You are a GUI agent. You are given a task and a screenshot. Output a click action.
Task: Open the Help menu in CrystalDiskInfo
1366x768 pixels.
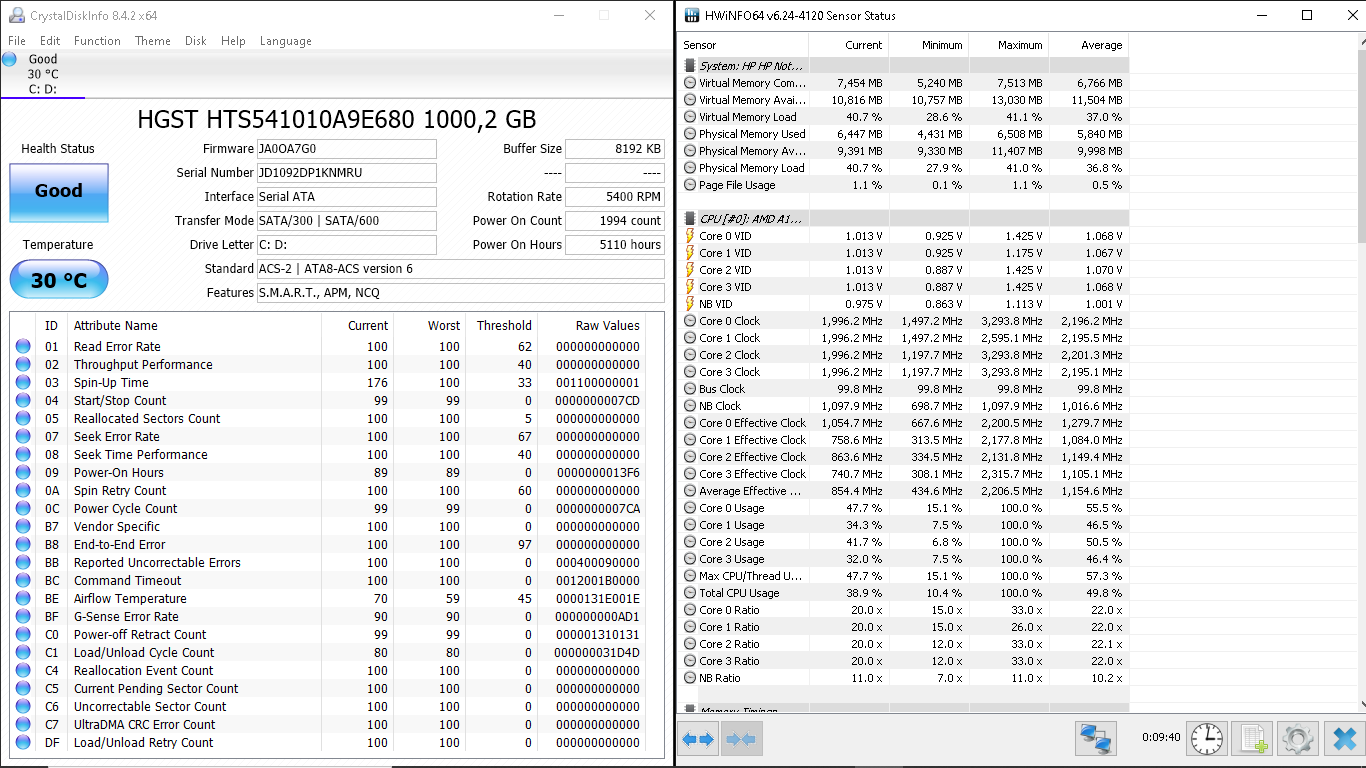pyautogui.click(x=233, y=41)
